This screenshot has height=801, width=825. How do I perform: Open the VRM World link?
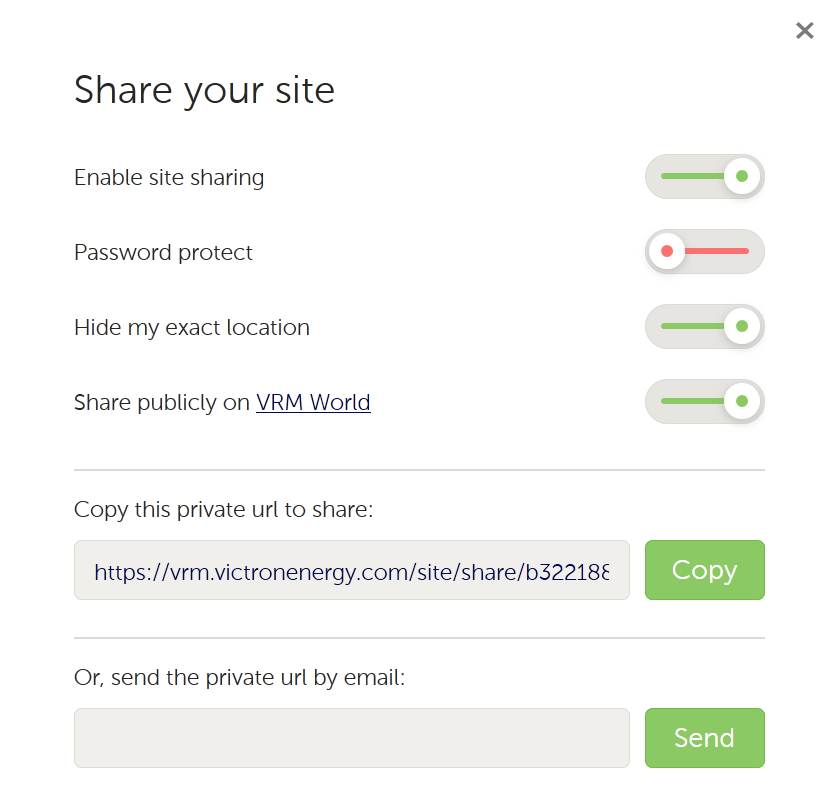(x=313, y=403)
